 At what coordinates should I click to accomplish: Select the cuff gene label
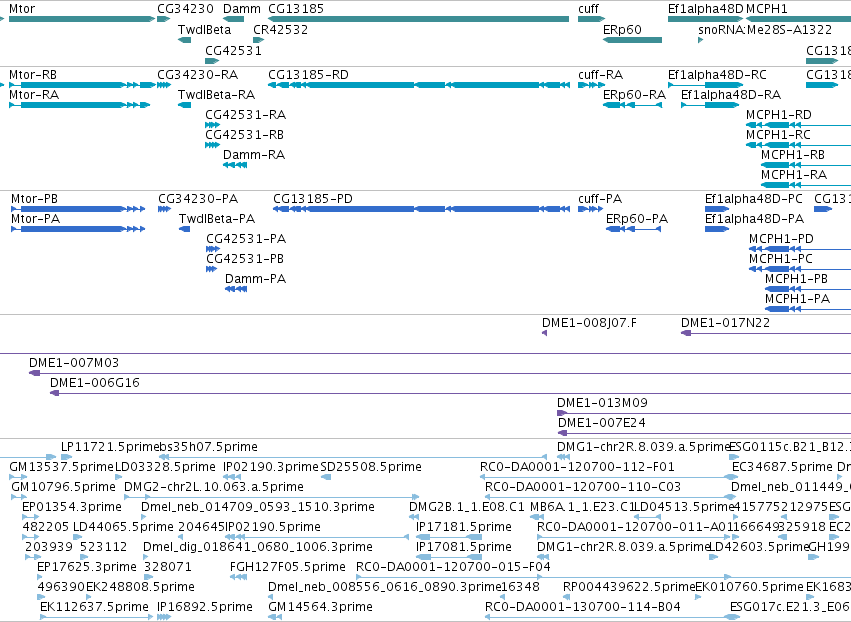tap(588, 9)
